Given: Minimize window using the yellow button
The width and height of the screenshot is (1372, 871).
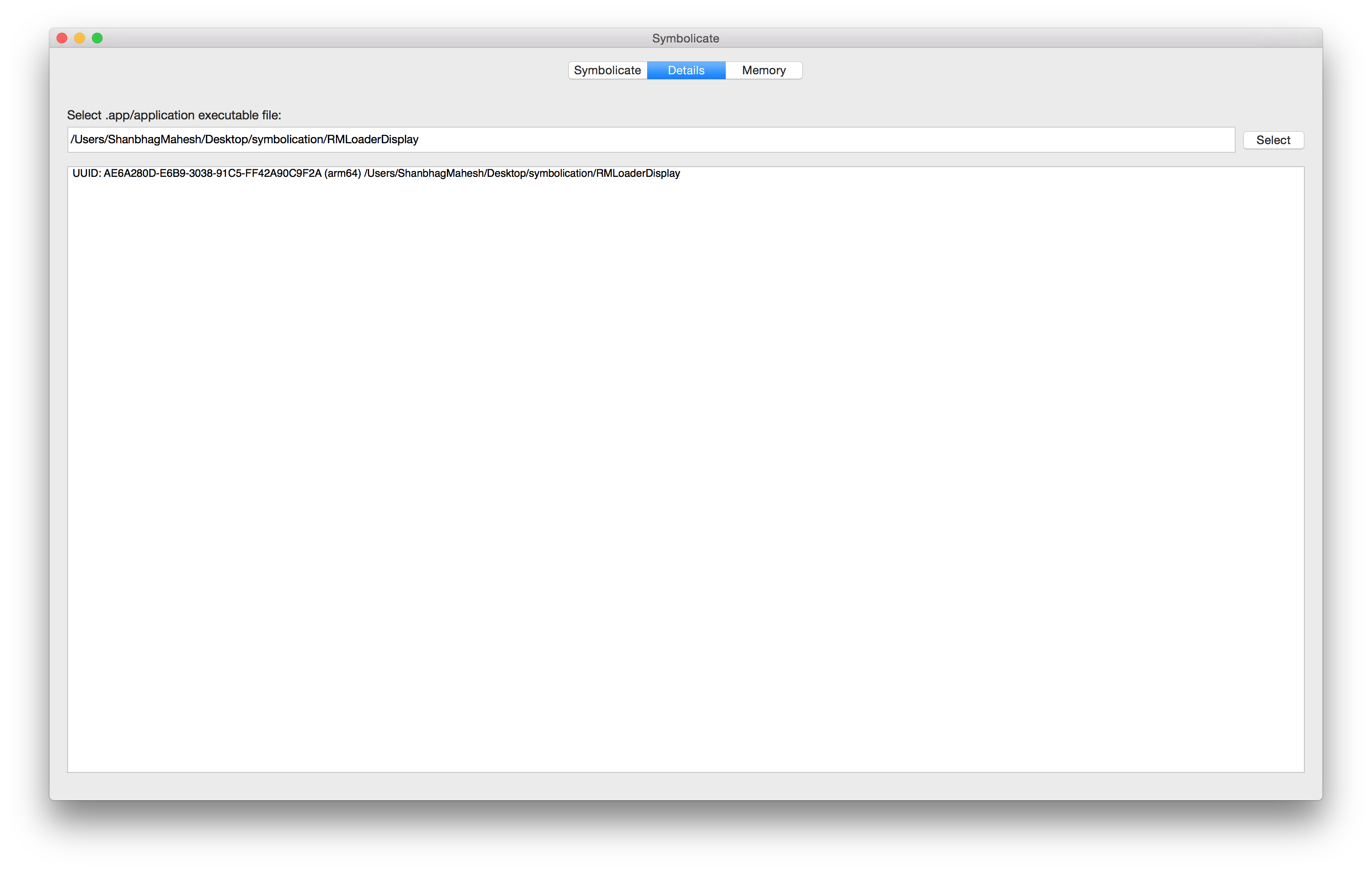Looking at the screenshot, I should click(80, 38).
